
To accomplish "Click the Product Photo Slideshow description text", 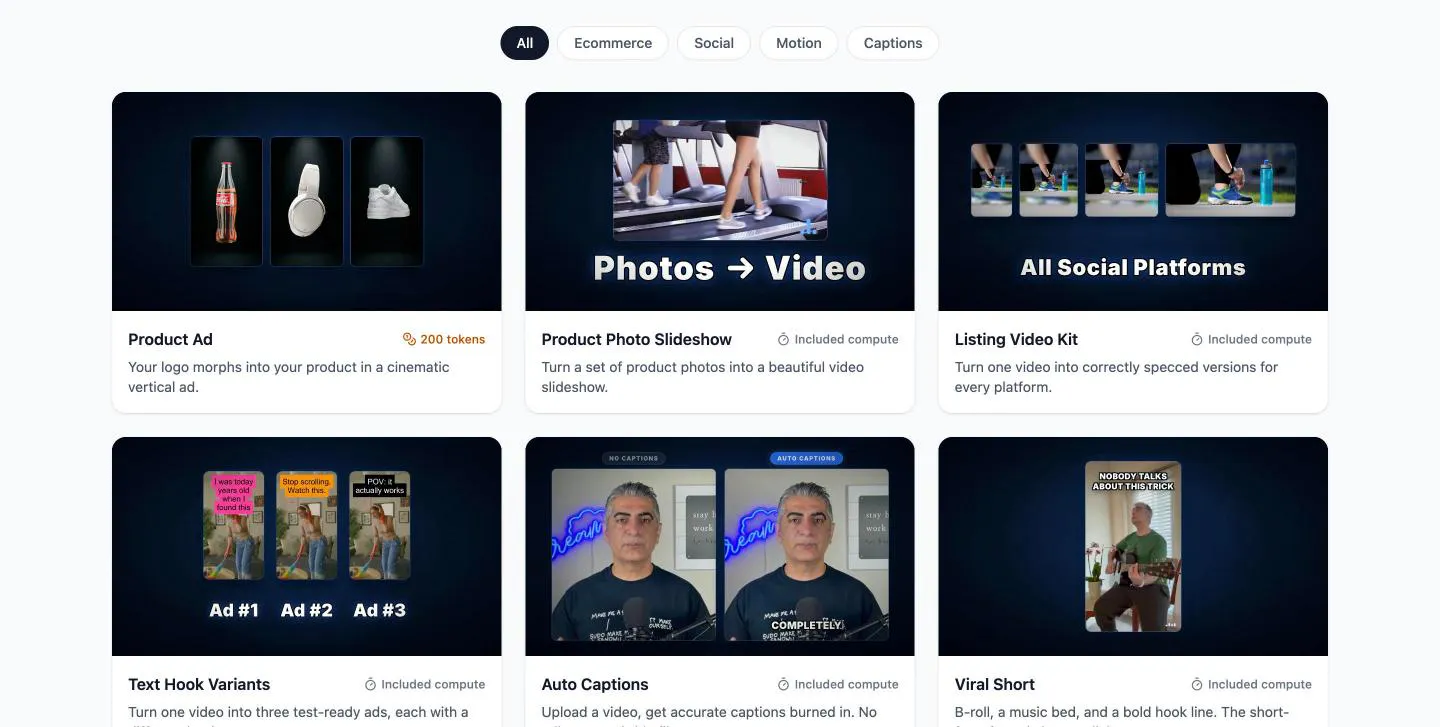I will [703, 377].
